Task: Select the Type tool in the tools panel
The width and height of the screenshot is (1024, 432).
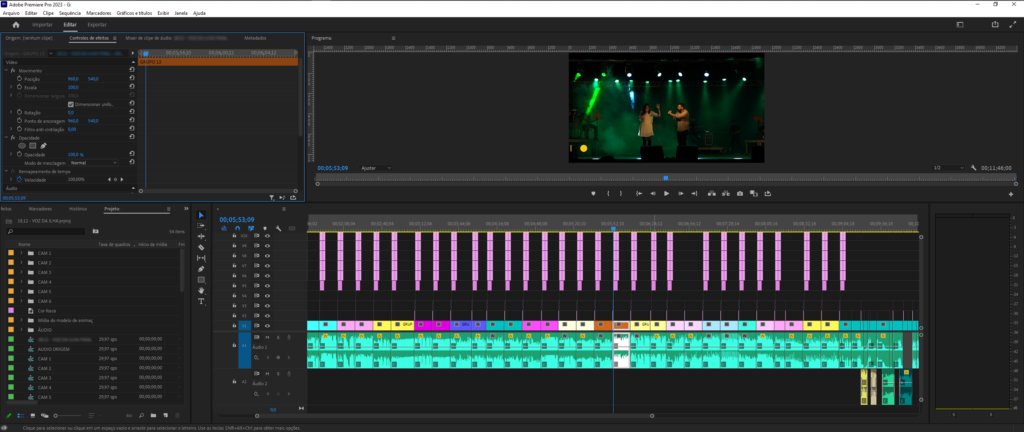Action: [x=201, y=301]
